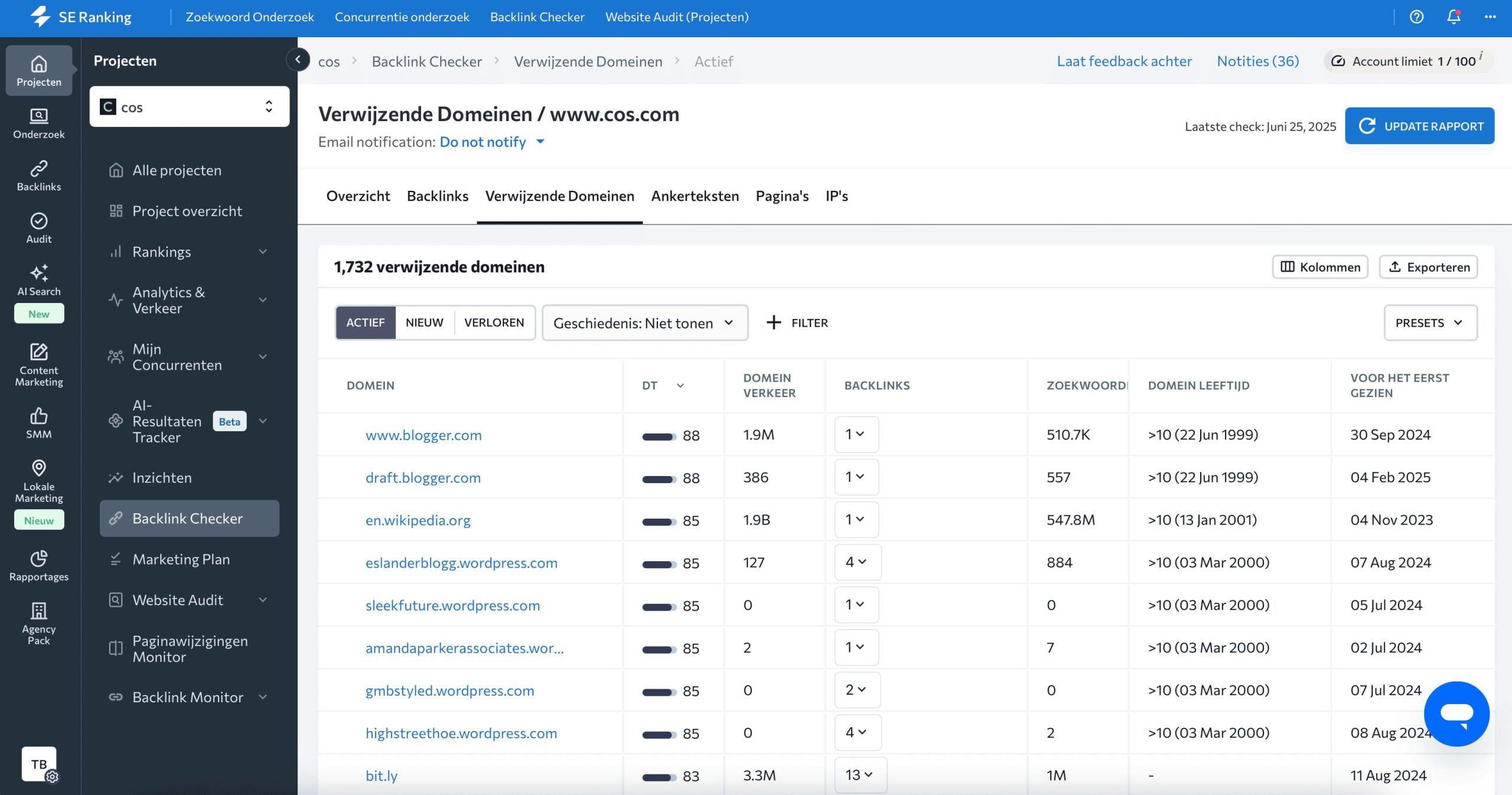
Task: Open the Do not notify dropdown
Action: click(x=492, y=142)
